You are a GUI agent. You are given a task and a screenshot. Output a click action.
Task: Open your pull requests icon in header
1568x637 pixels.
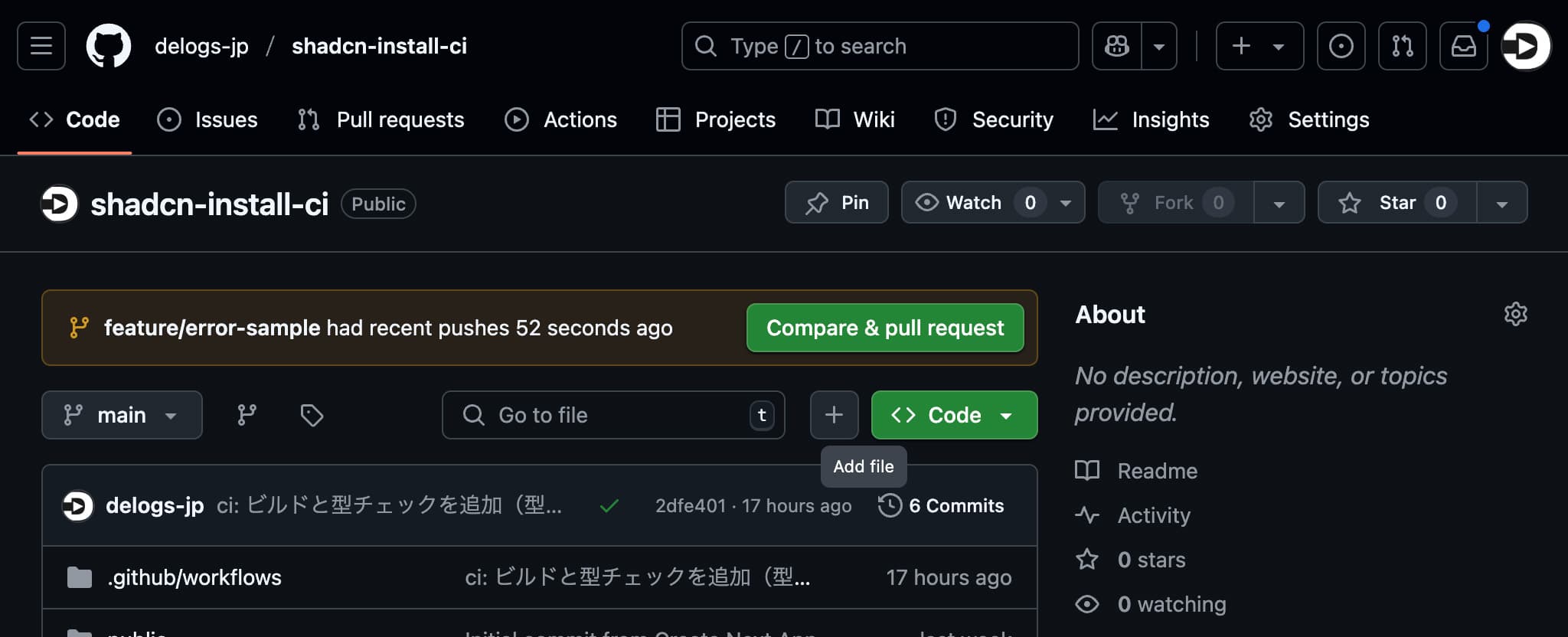tap(1402, 46)
